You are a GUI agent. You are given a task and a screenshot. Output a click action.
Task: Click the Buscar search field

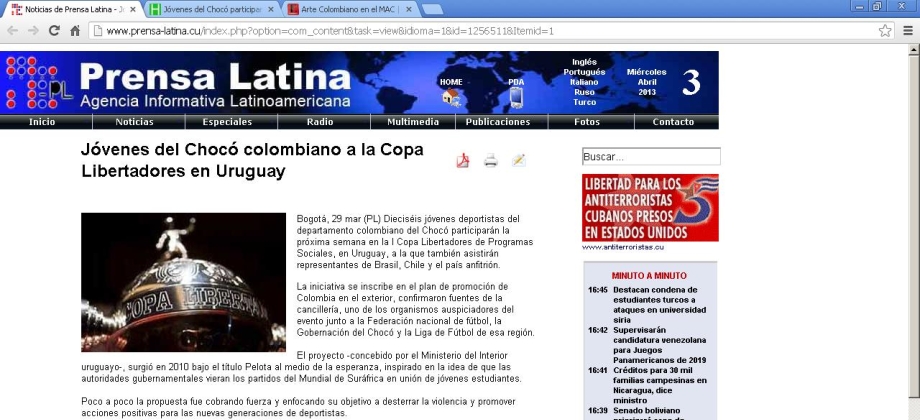[x=651, y=157]
